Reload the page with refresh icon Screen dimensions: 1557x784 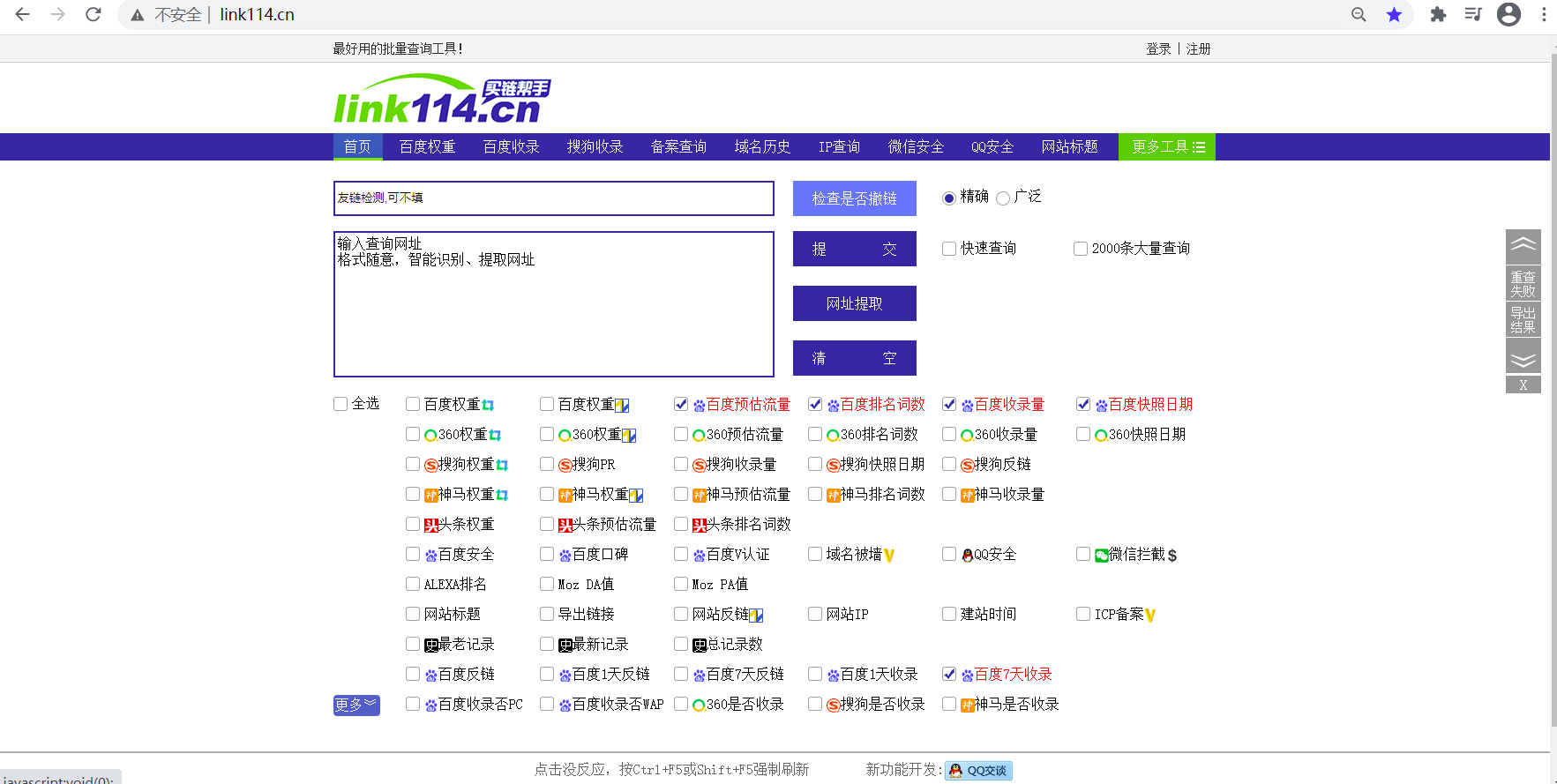(x=94, y=14)
